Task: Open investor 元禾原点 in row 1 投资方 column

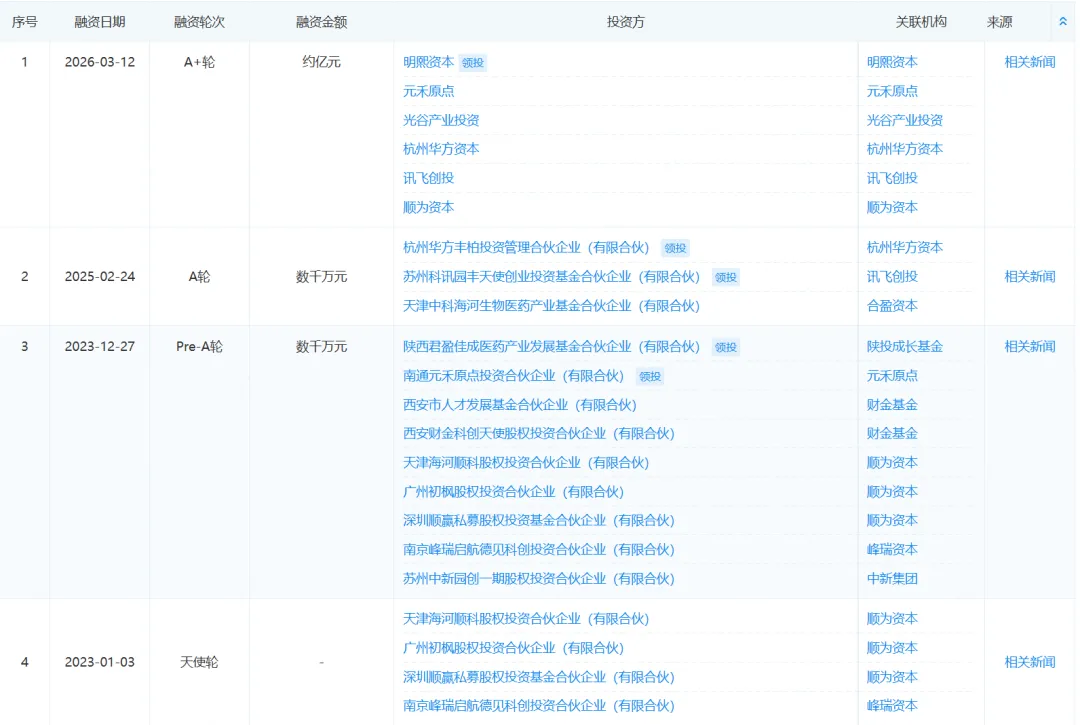Action: click(428, 91)
